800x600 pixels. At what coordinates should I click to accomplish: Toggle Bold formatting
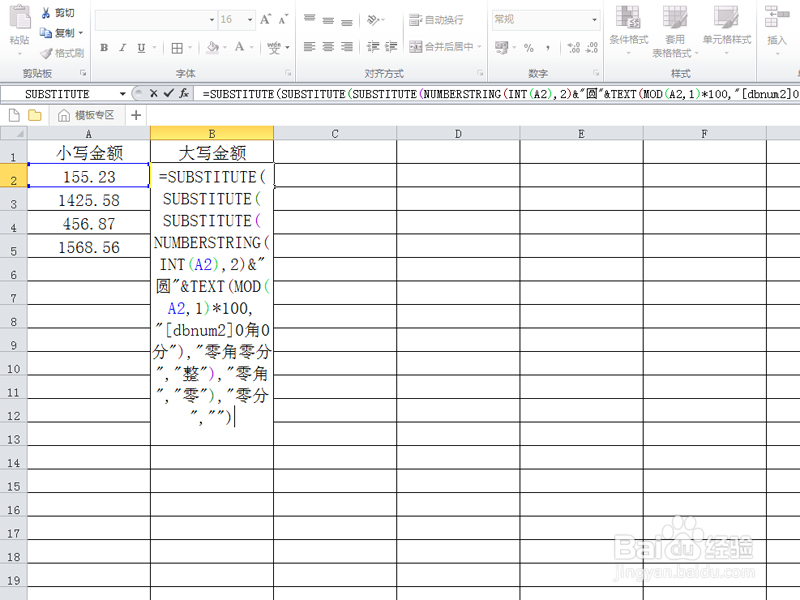pos(104,47)
